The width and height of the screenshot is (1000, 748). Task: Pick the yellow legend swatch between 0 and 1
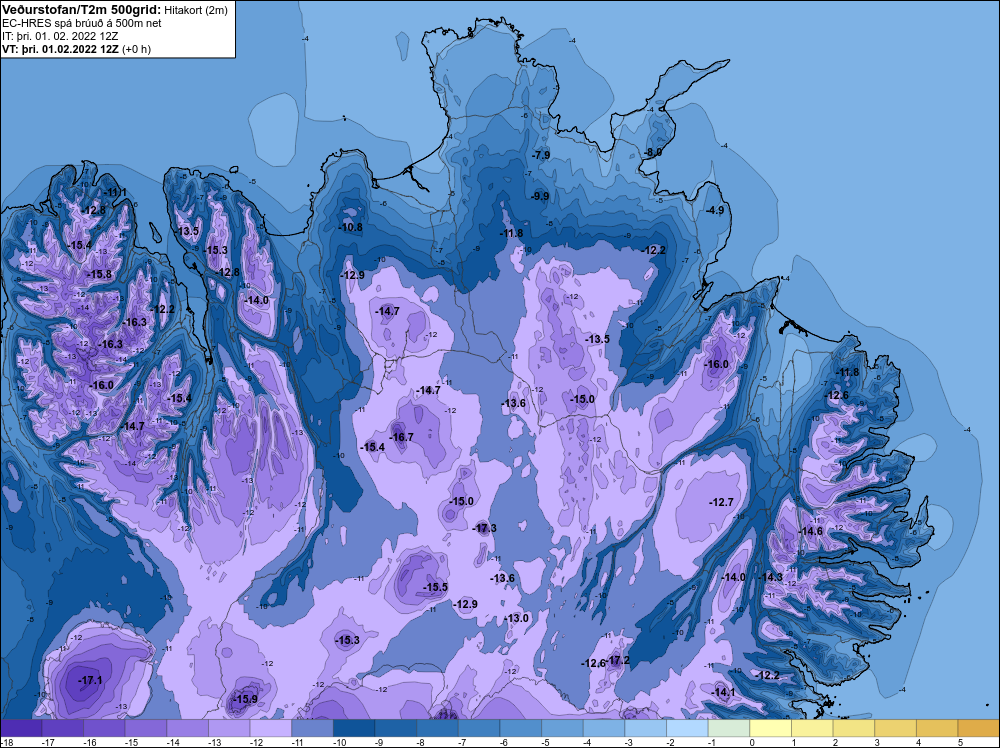click(770, 728)
